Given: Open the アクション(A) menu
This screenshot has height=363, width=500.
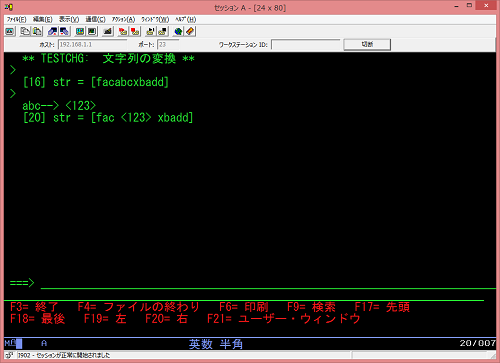Looking at the screenshot, I should 123,19.
